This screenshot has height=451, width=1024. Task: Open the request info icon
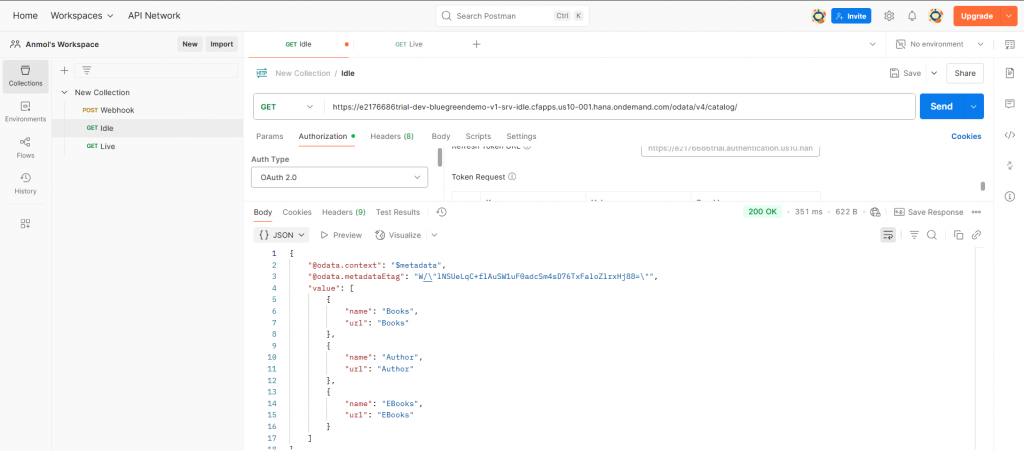pyautogui.click(x=1010, y=196)
